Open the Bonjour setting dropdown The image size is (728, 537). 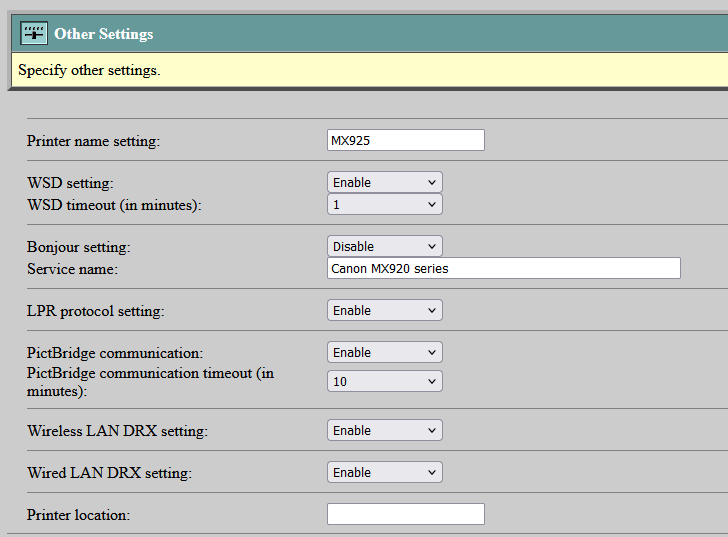coord(384,247)
